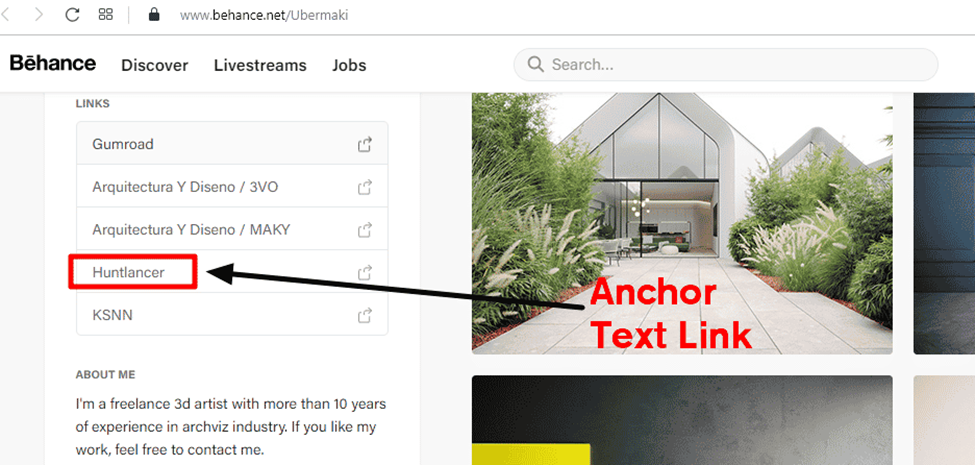Screen dimensions: 975x465
Task: Click the external link icon beside Gumroad
Action: click(364, 144)
